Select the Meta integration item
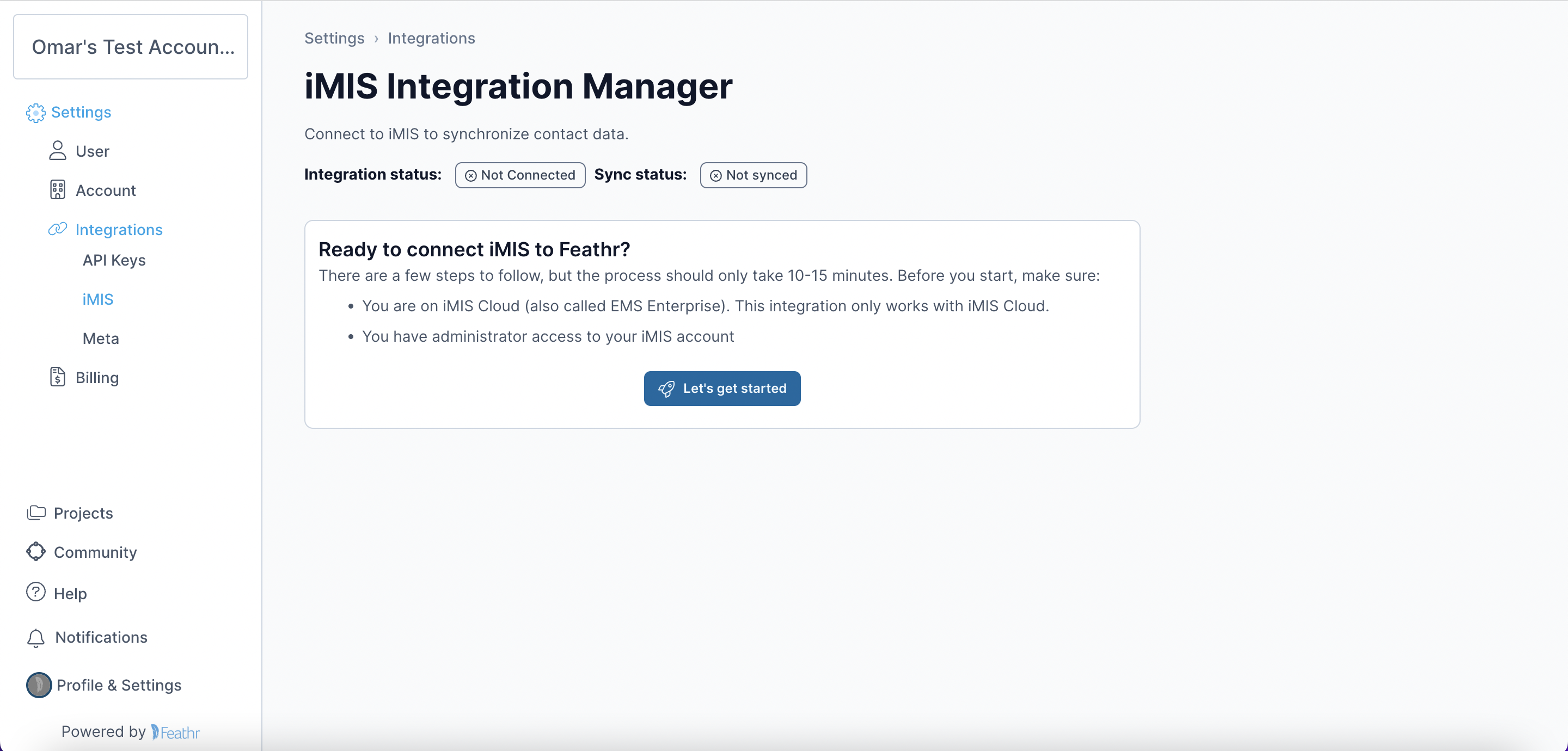The height and width of the screenshot is (751, 1568). tap(100, 338)
